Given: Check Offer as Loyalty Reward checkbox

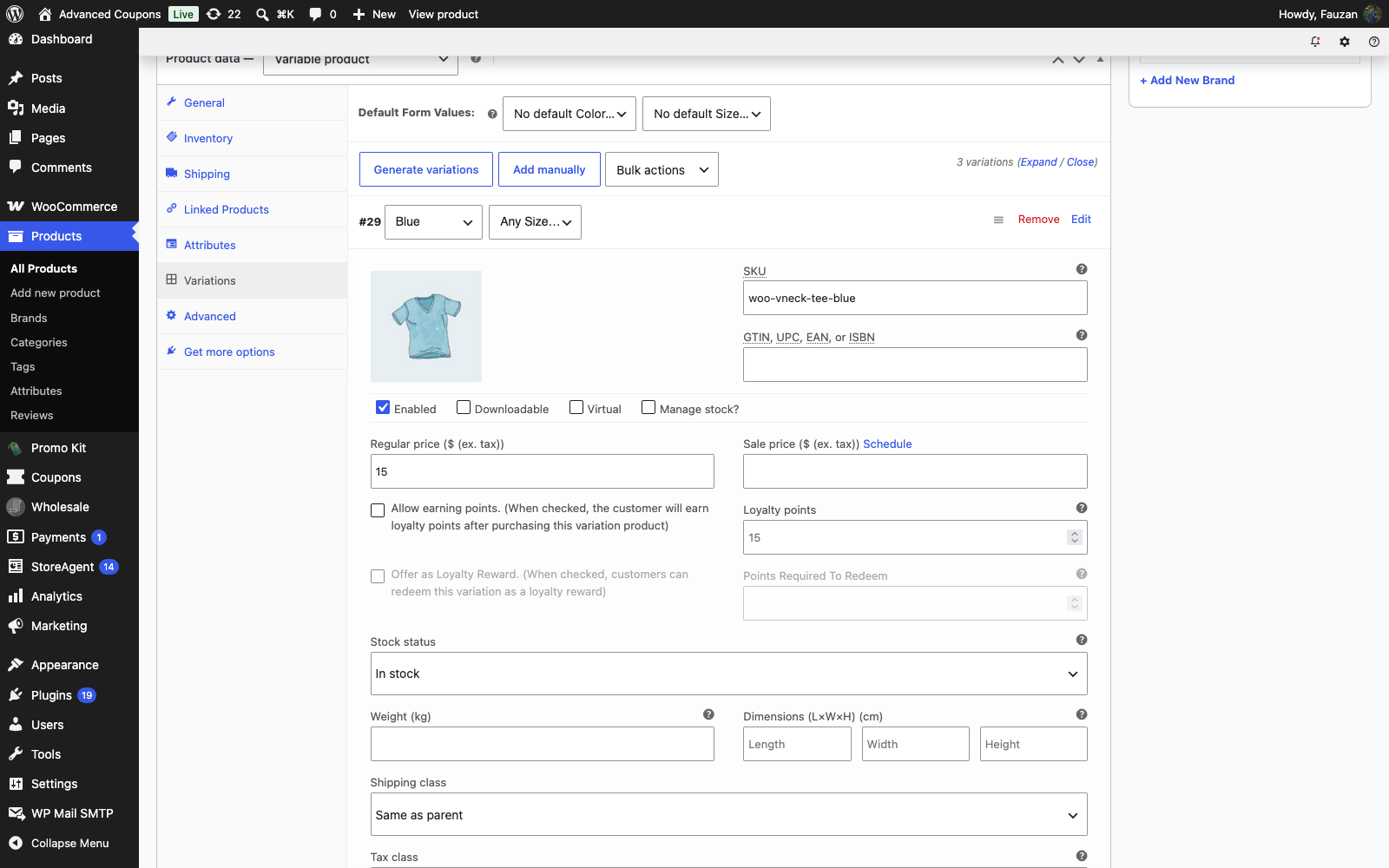Looking at the screenshot, I should [x=378, y=576].
